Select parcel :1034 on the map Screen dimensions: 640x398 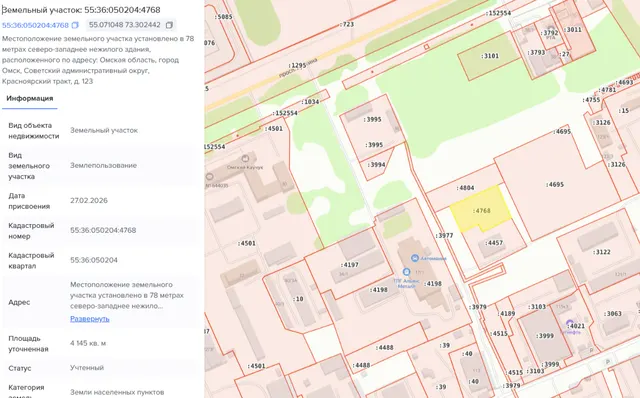(x=310, y=102)
